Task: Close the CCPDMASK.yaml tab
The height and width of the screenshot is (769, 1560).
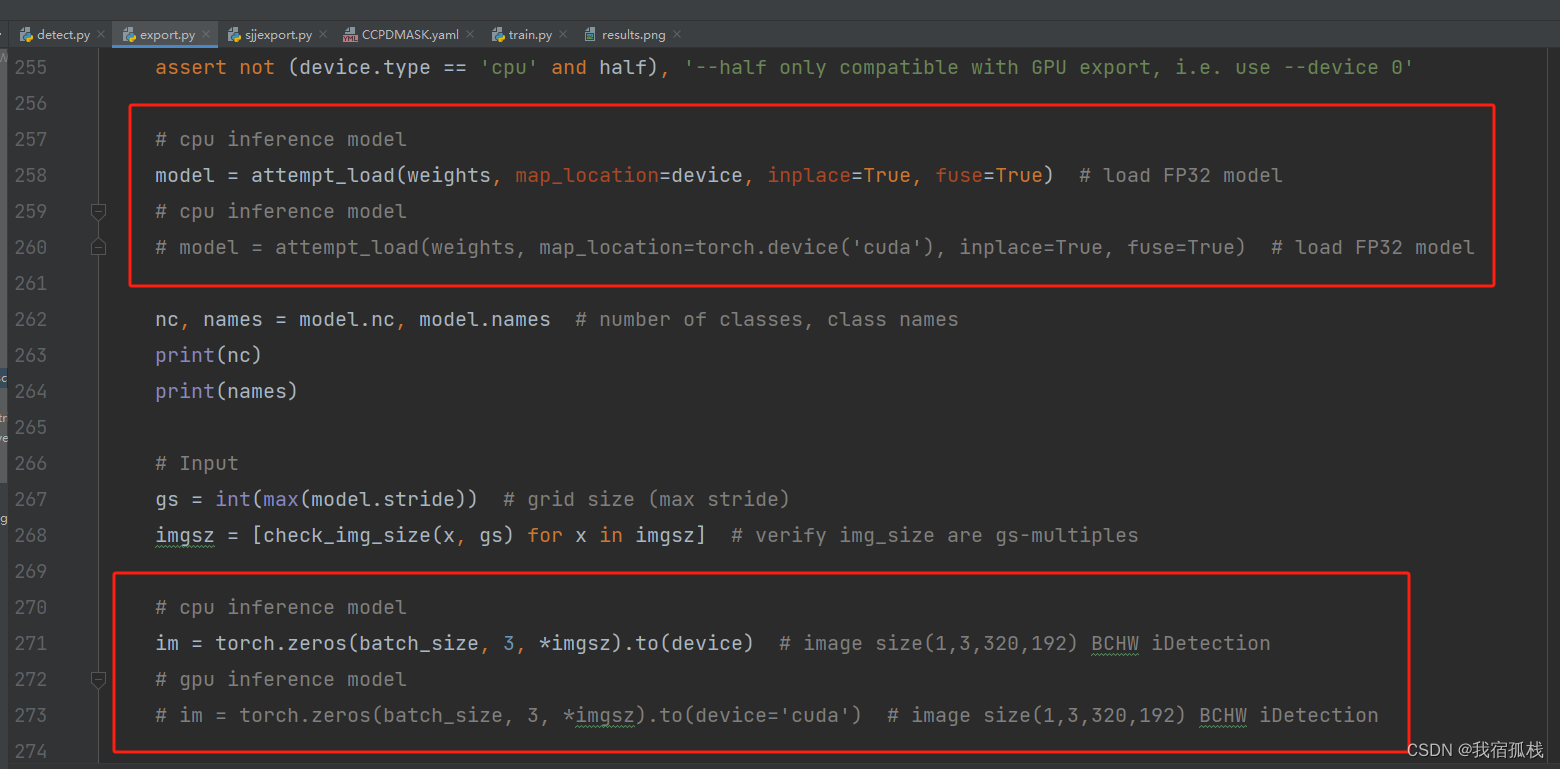Action: click(470, 34)
